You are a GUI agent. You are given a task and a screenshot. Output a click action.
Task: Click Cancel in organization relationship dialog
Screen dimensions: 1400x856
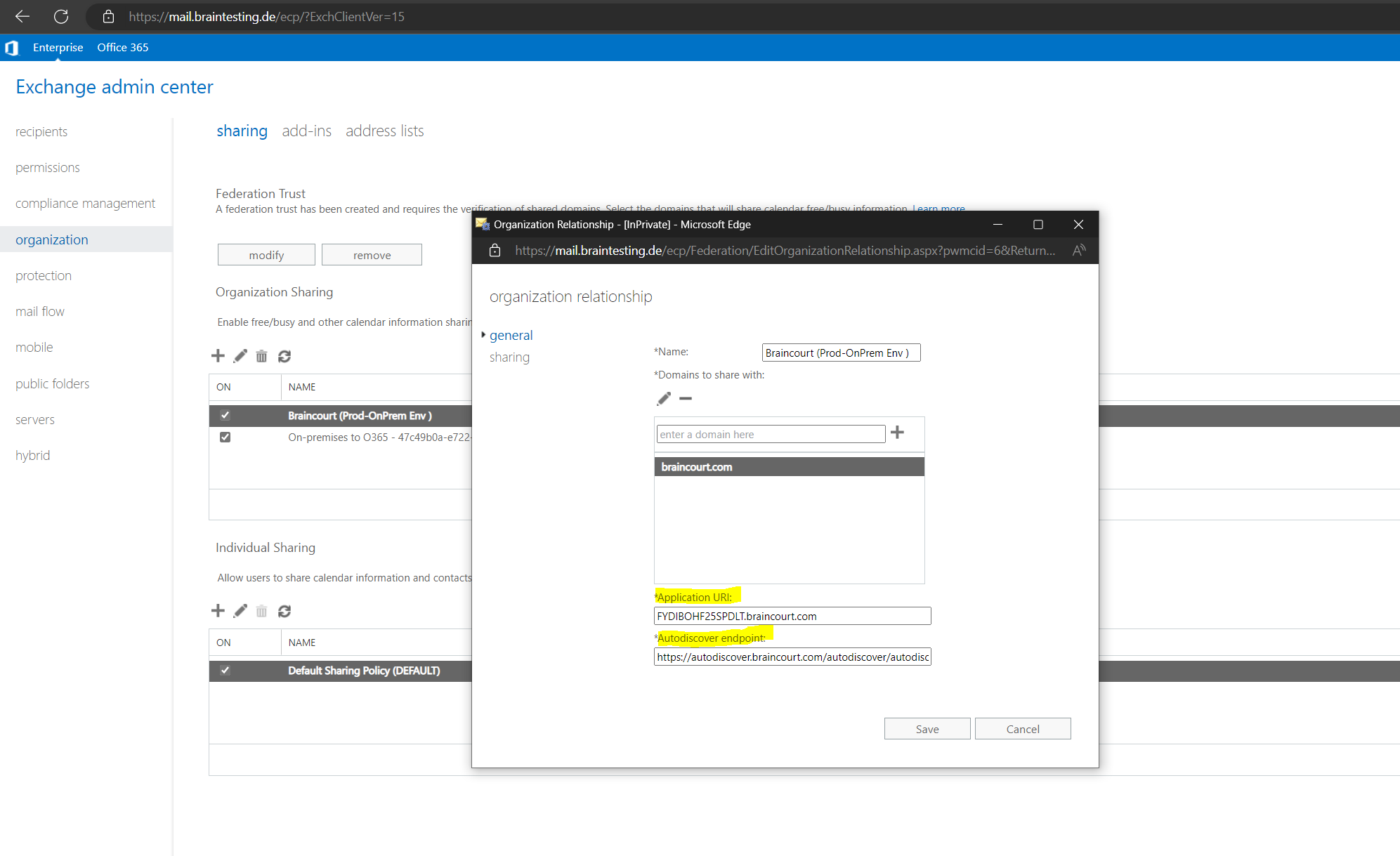[x=1022, y=728]
